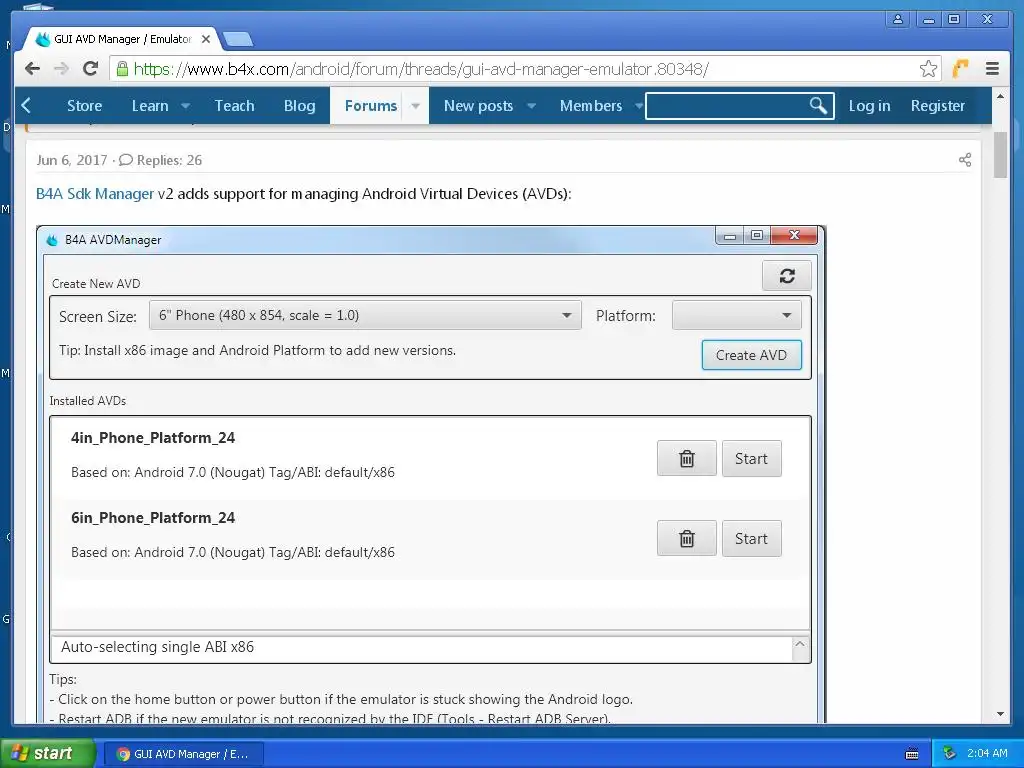
Task: Expand the New posts menu arrow
Action: click(532, 106)
